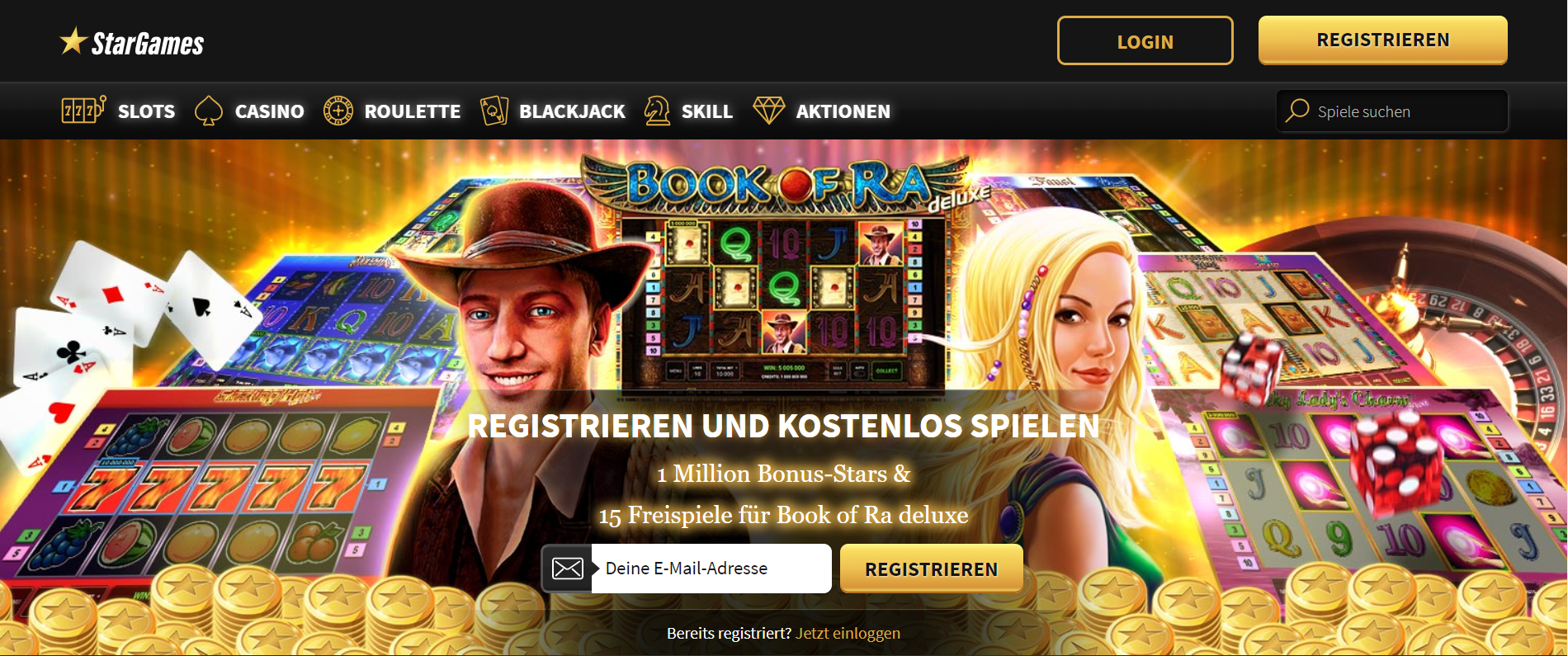Open the SLOTS menu item

pyautogui.click(x=146, y=111)
